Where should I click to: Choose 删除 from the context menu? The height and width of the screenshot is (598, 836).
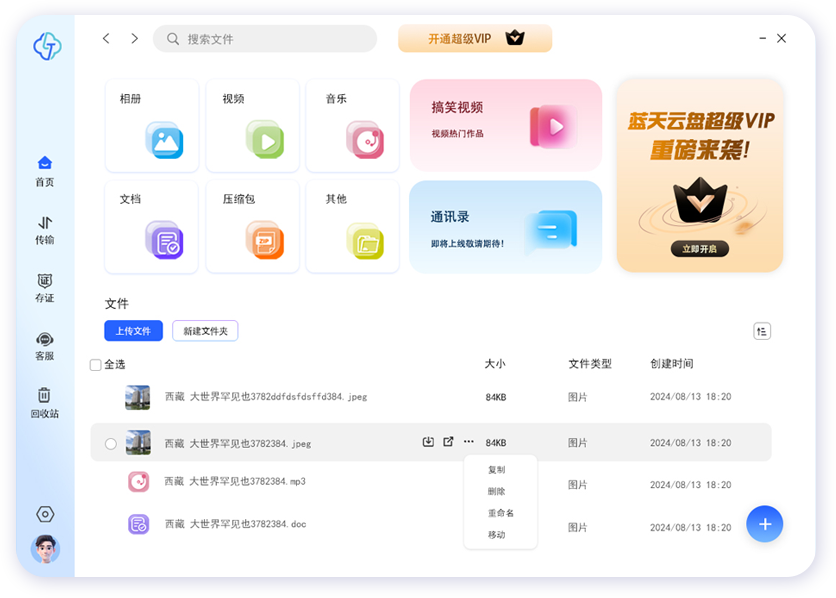(497, 491)
